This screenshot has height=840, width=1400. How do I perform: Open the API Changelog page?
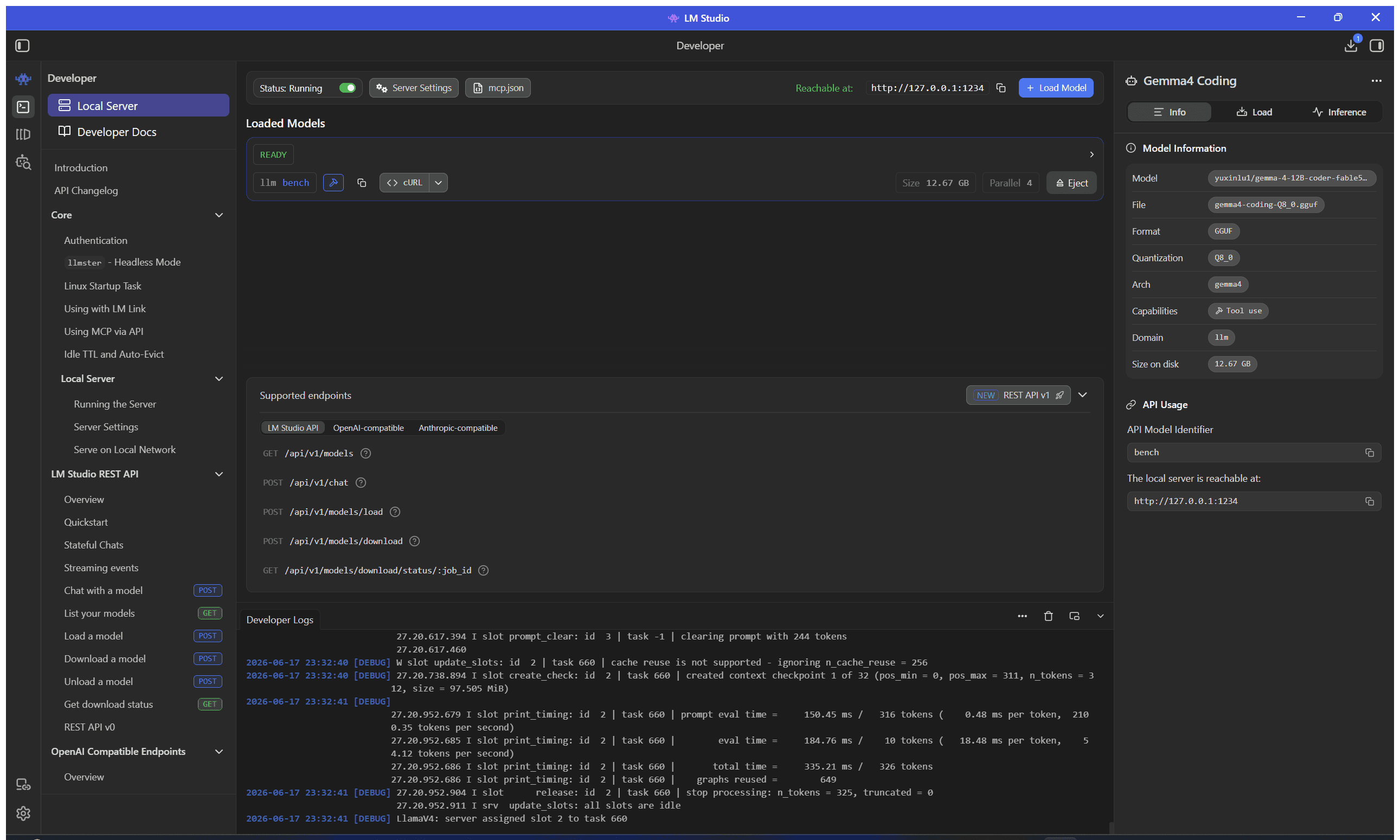(x=86, y=190)
